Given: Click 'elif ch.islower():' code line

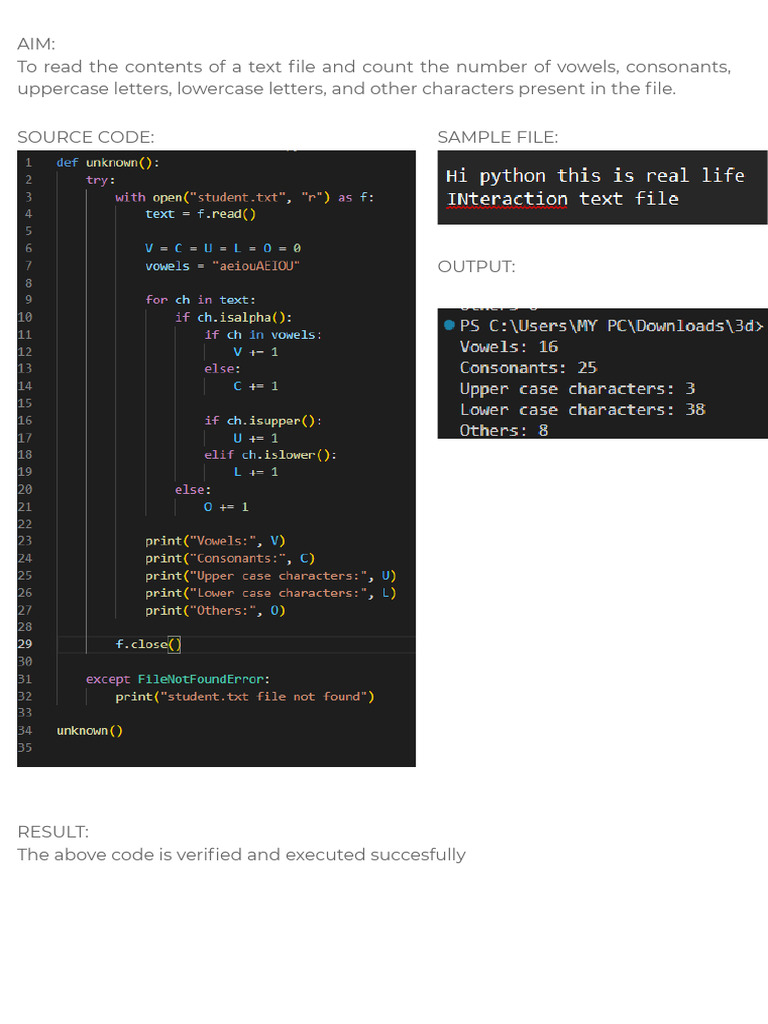Looking at the screenshot, I should click(270, 455).
